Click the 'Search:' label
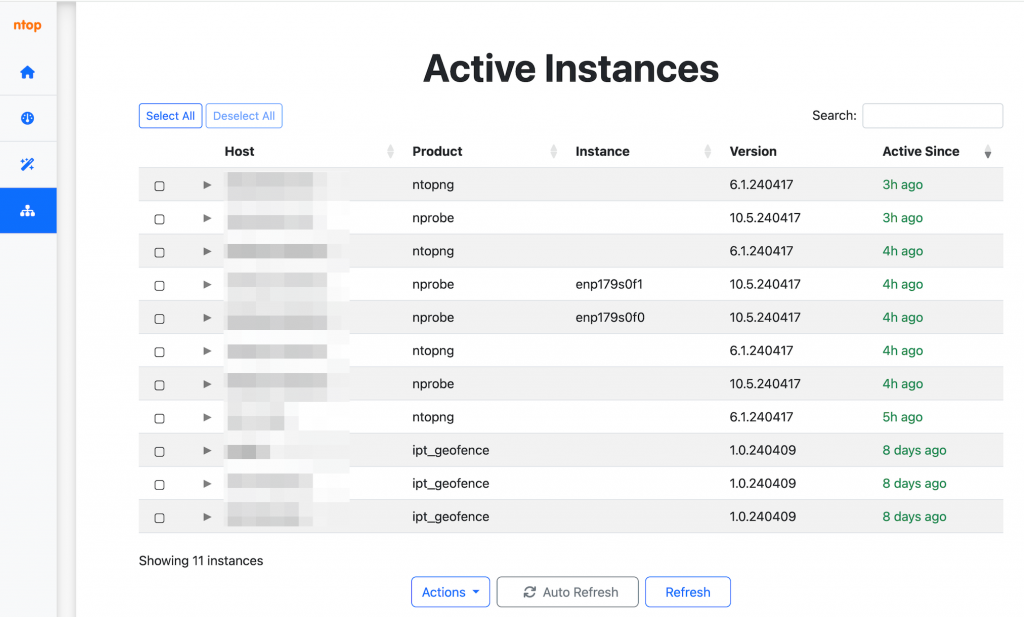 coord(834,116)
